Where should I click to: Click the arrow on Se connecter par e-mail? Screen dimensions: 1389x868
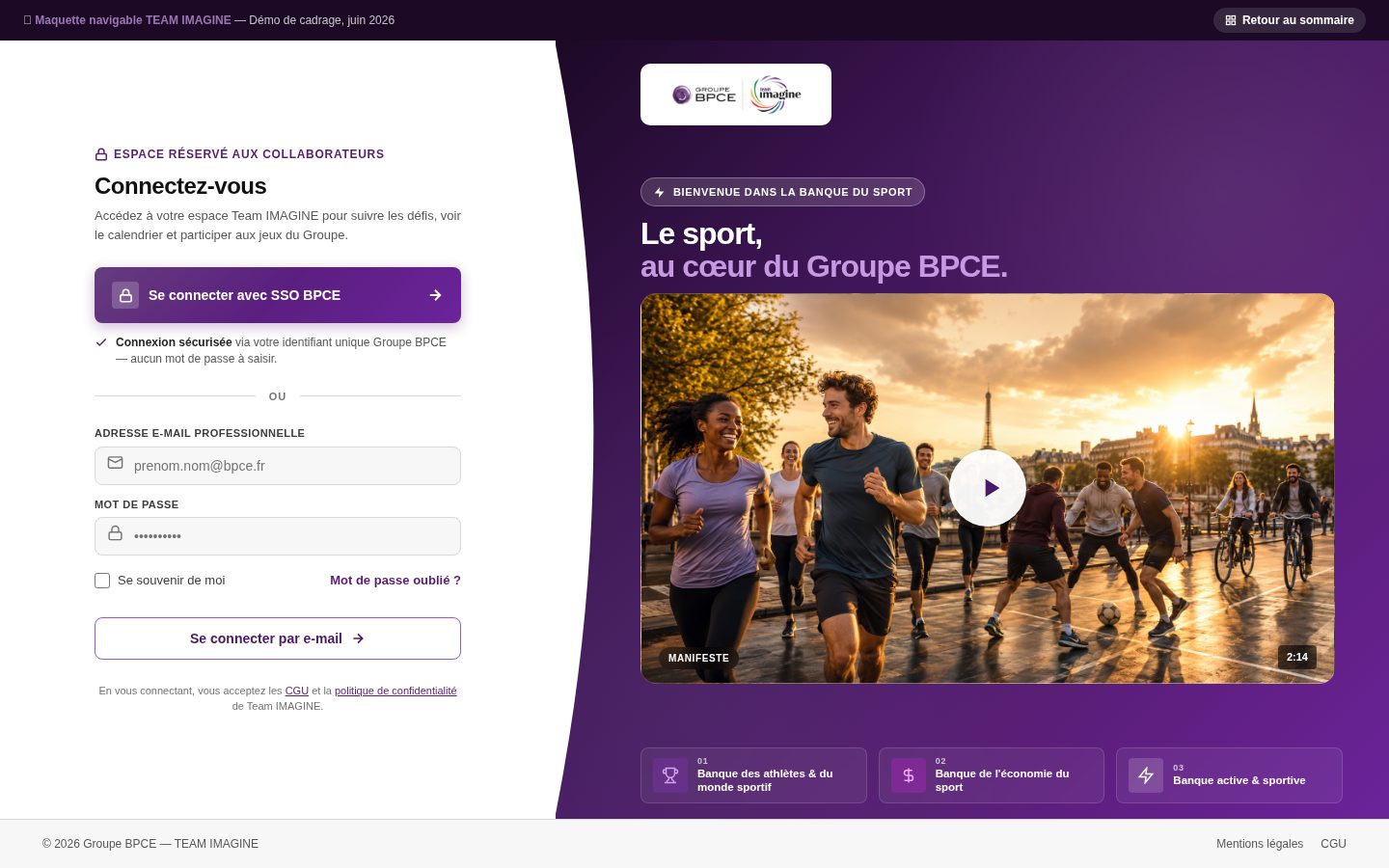click(358, 638)
